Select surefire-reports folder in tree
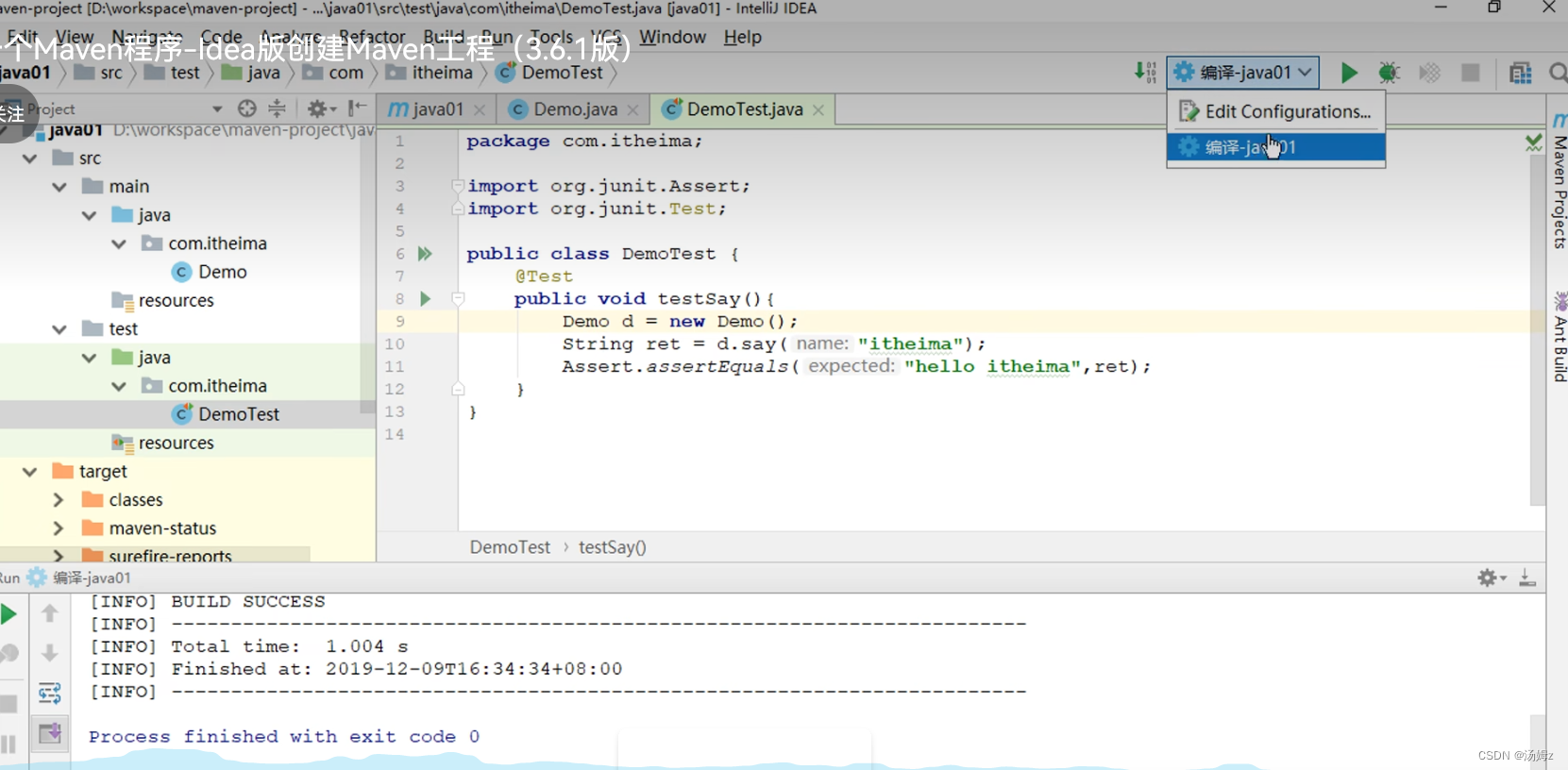The image size is (1568, 770). click(x=157, y=556)
